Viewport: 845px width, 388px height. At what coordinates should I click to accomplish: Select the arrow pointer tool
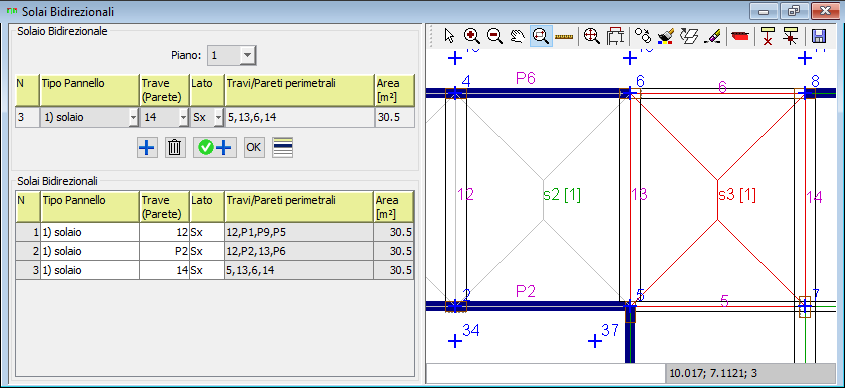click(x=449, y=36)
